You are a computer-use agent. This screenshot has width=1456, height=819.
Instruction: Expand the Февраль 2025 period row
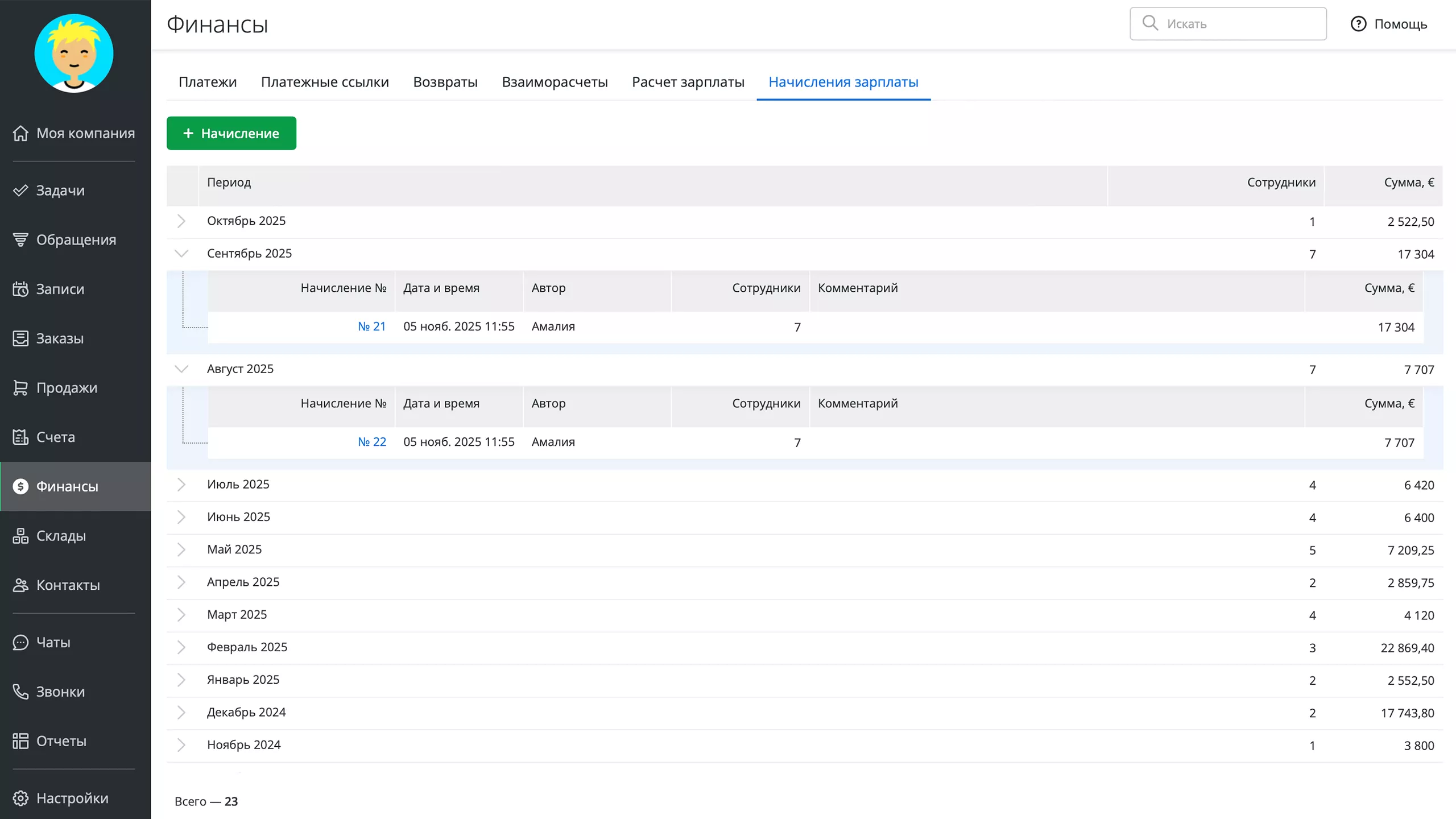click(x=181, y=647)
